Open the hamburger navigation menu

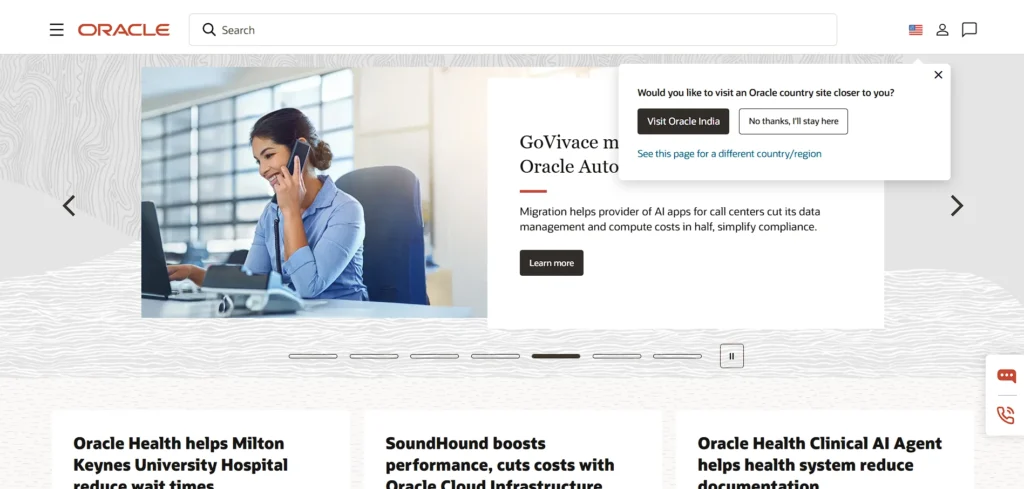click(x=57, y=30)
